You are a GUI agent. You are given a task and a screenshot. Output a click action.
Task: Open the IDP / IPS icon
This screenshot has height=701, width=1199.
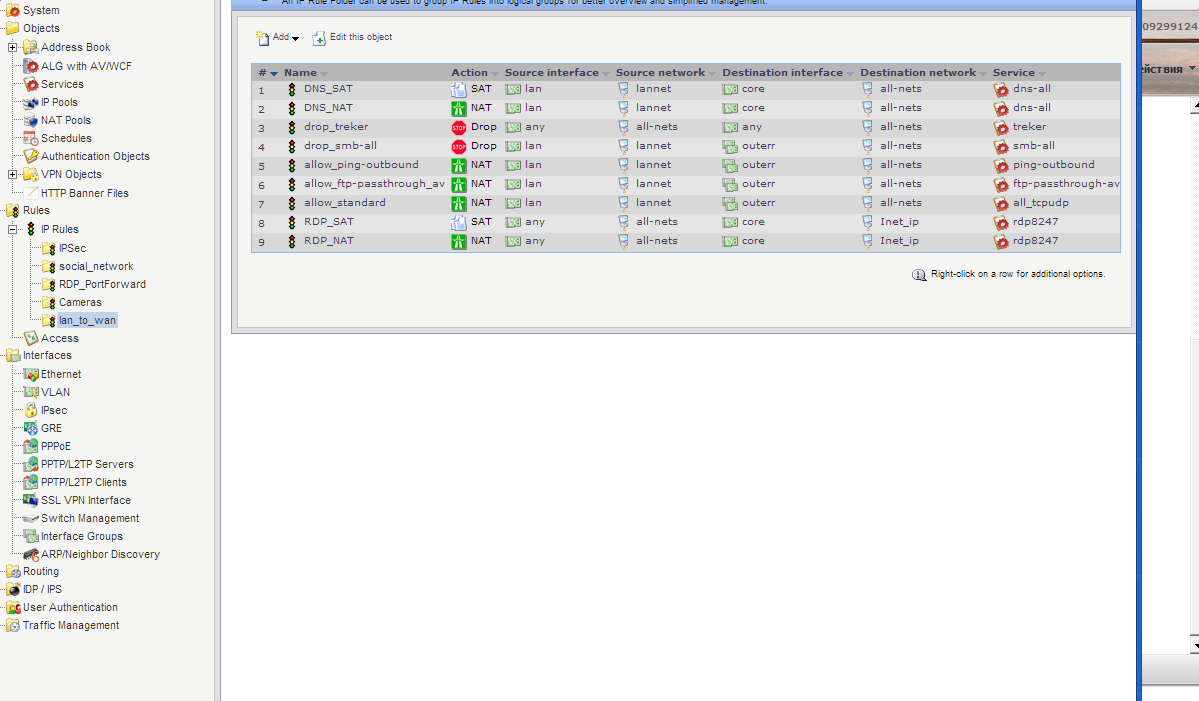[x=13, y=589]
